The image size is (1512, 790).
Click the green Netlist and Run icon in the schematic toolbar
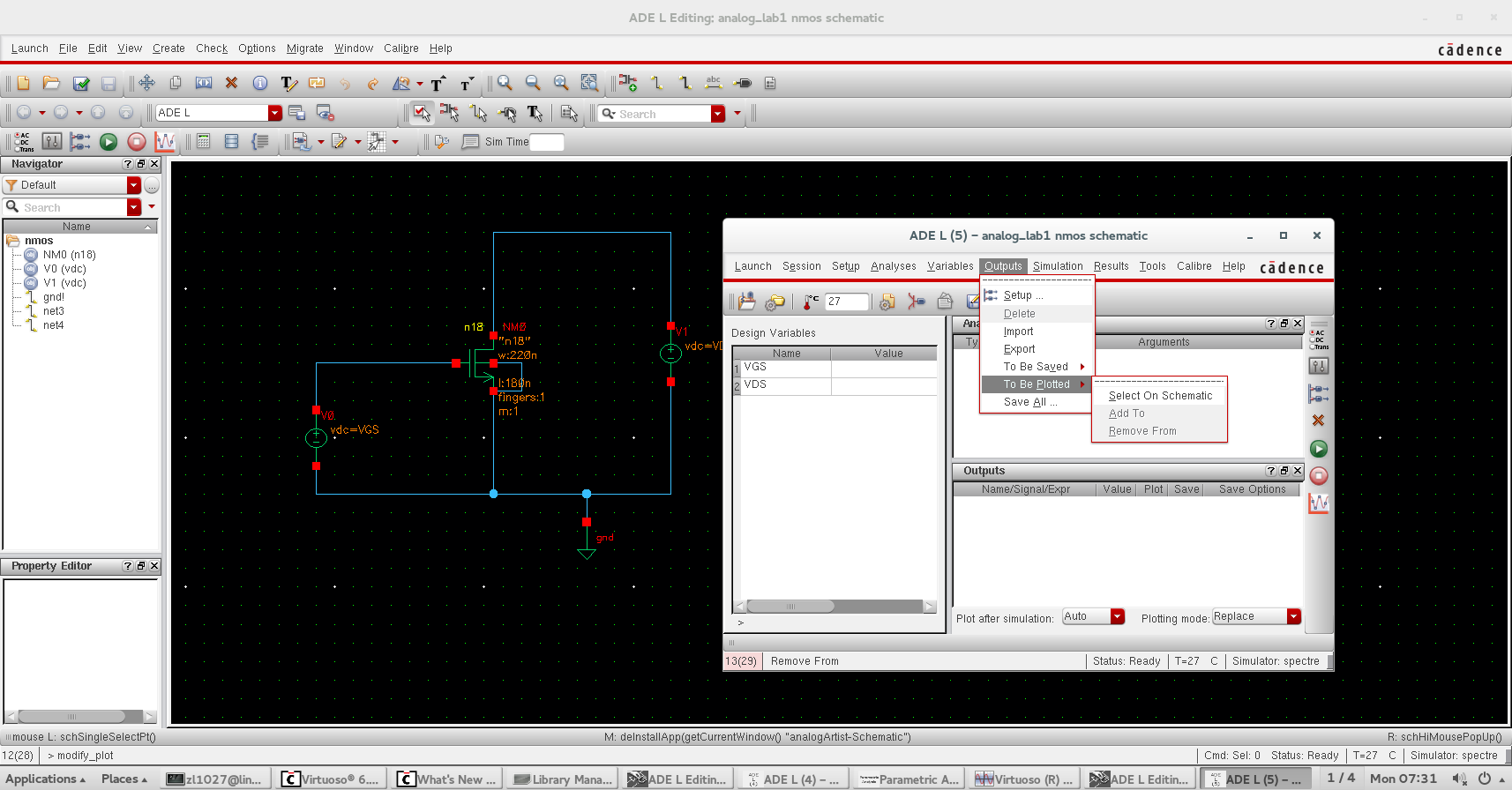109,141
